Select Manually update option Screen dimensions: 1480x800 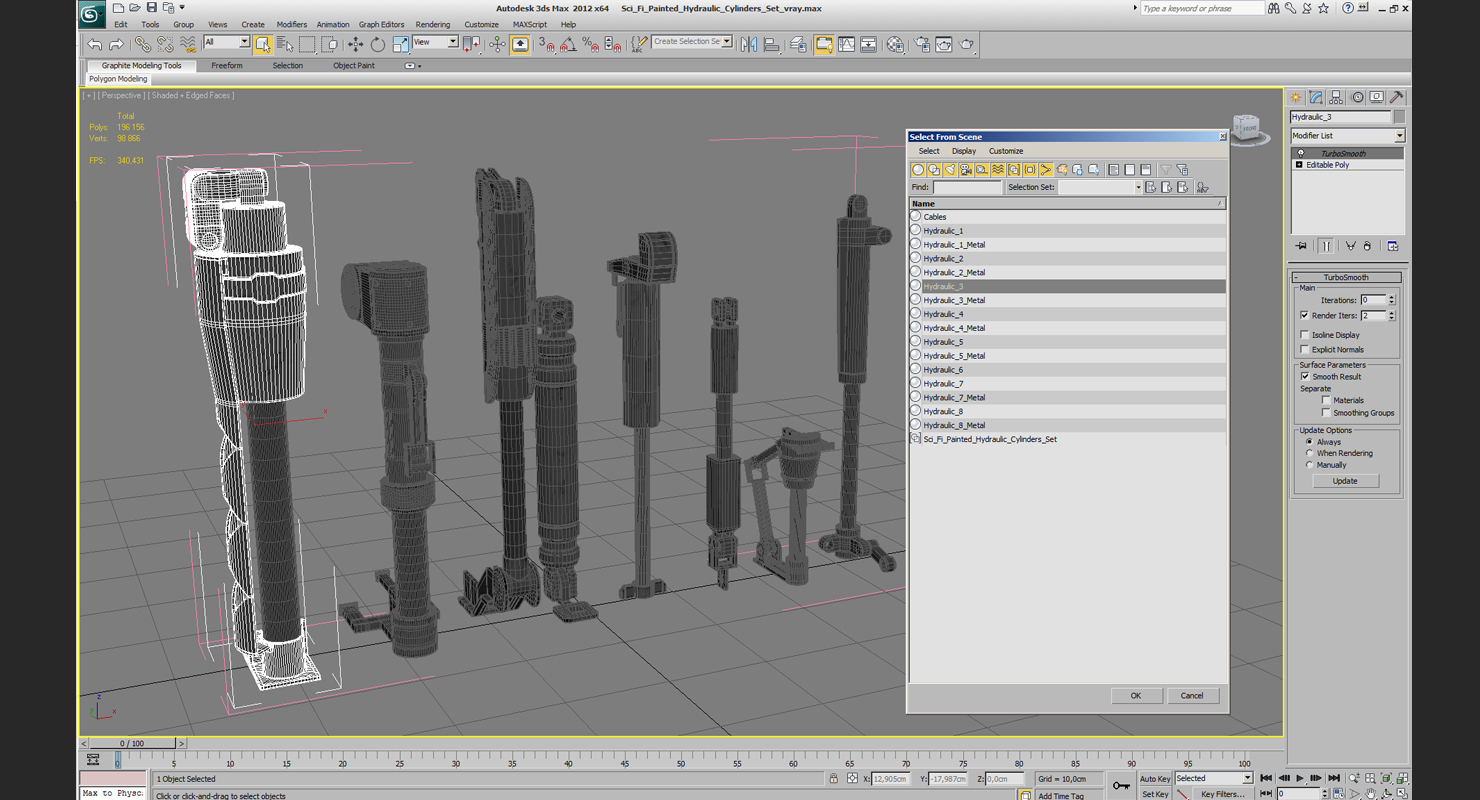coord(1309,465)
